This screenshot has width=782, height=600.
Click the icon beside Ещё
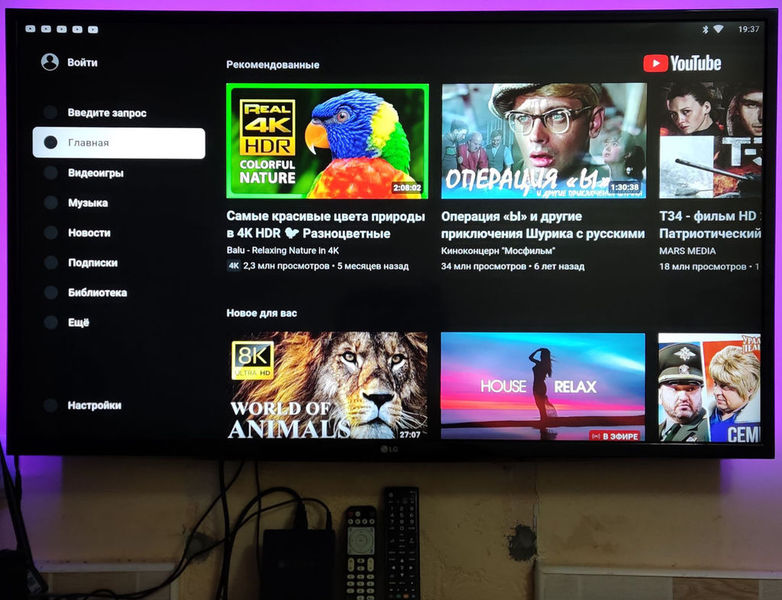50,323
